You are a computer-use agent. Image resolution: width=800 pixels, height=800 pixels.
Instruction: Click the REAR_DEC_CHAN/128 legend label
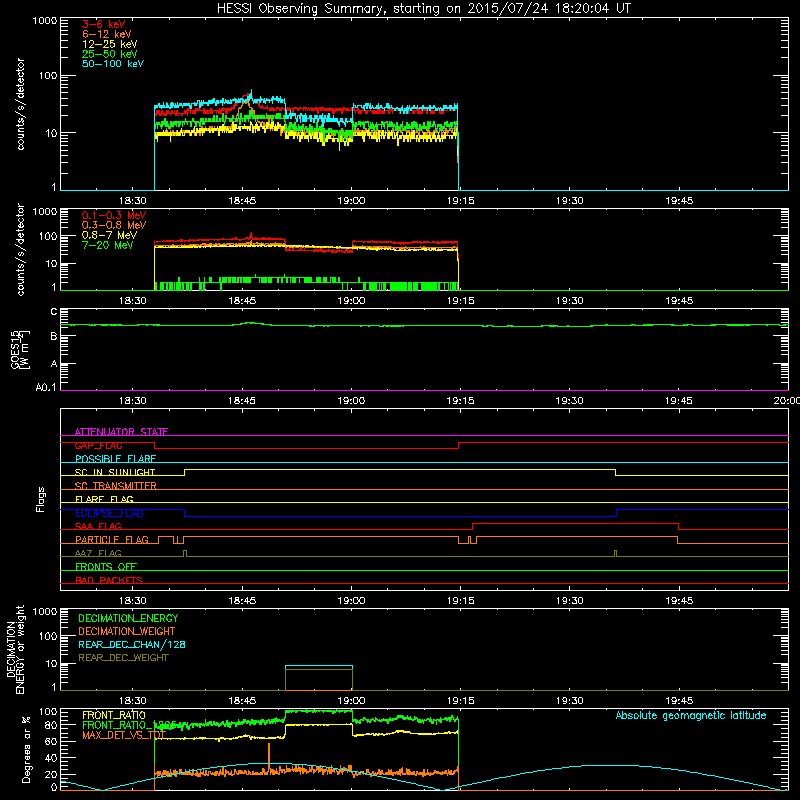point(132,645)
